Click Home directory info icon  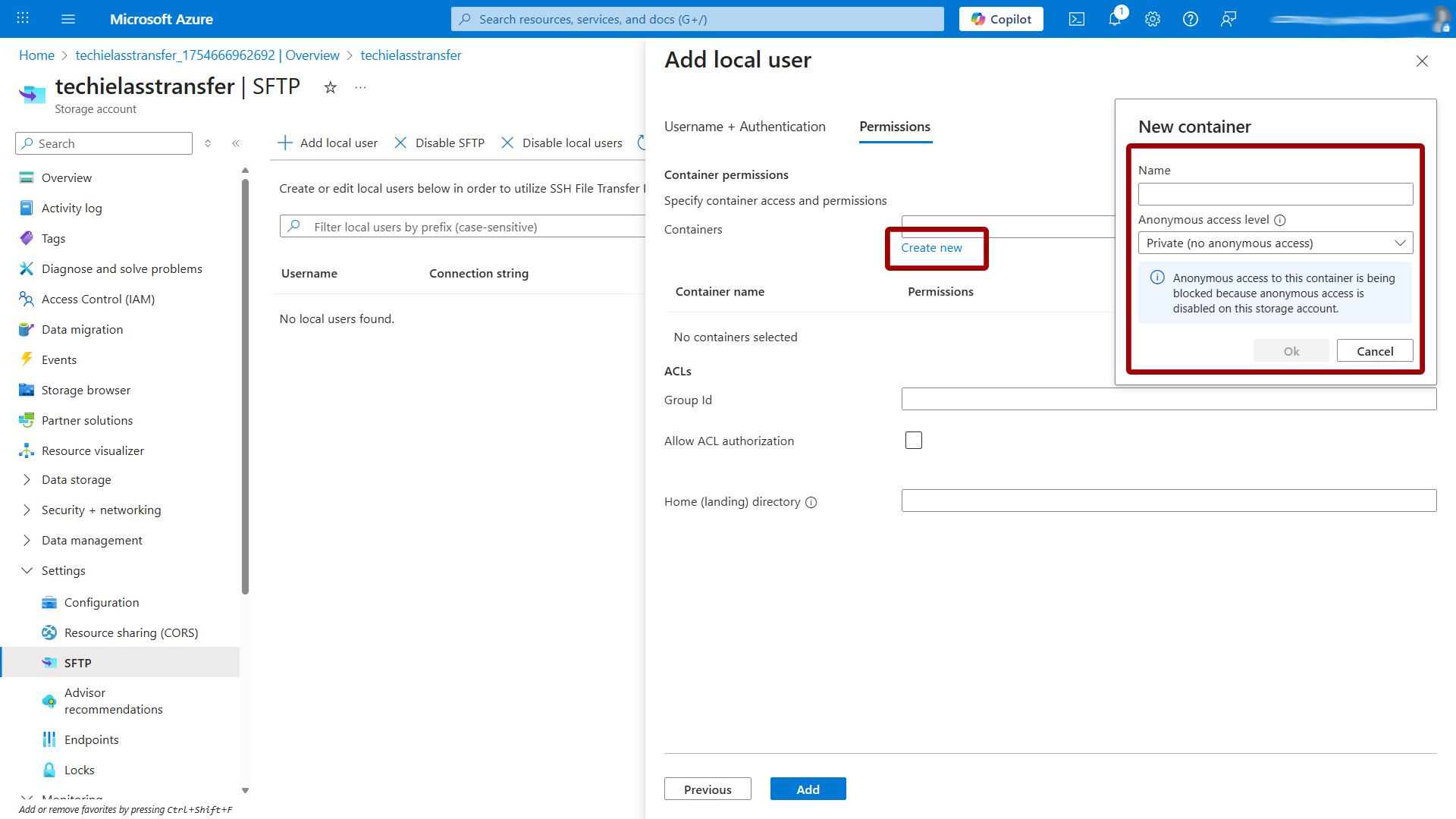[811, 502]
